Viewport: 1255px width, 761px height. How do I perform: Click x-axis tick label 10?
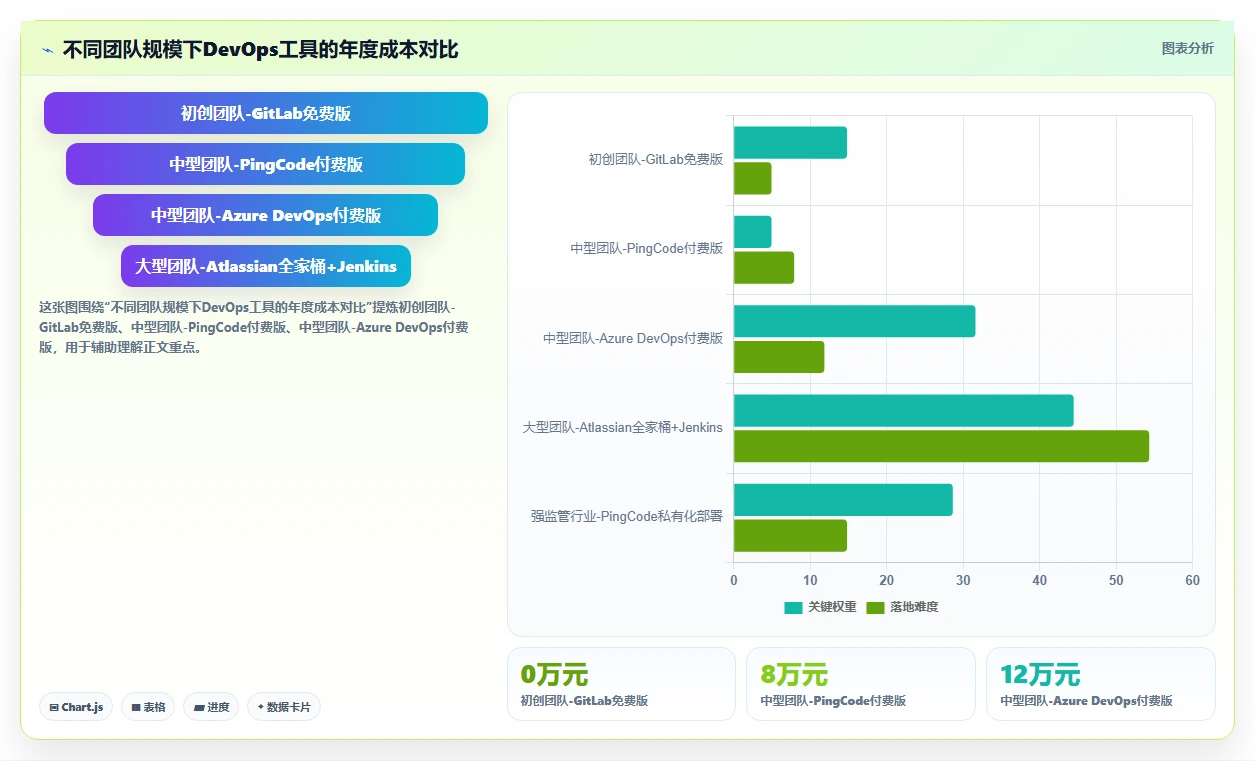[x=810, y=580]
